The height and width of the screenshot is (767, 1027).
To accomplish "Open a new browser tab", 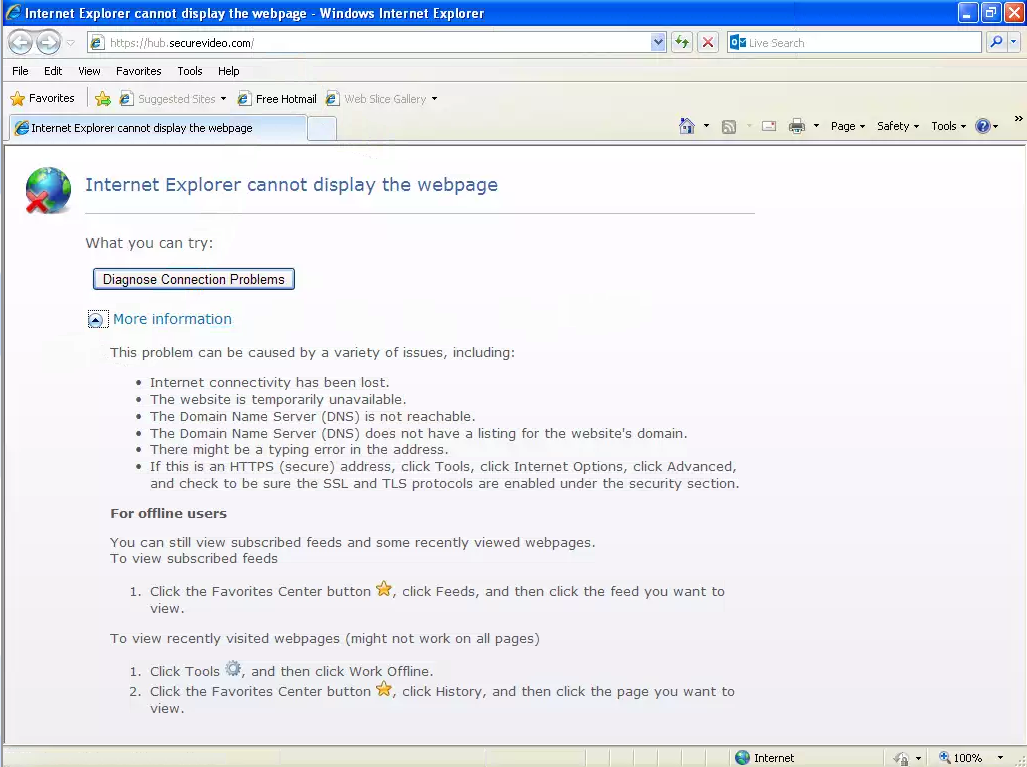I will 322,128.
